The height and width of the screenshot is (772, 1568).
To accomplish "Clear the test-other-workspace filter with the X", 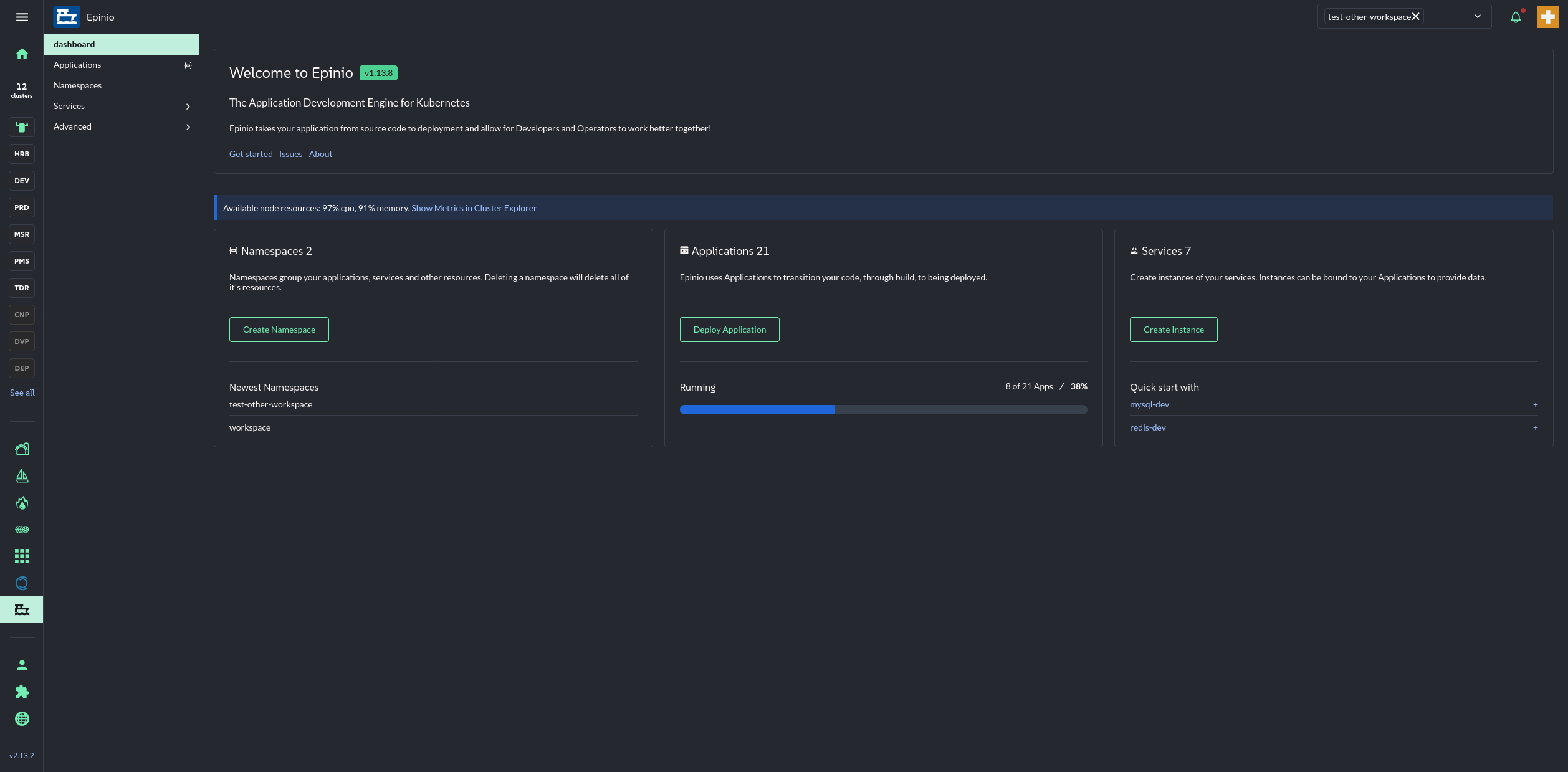I will click(1416, 16).
